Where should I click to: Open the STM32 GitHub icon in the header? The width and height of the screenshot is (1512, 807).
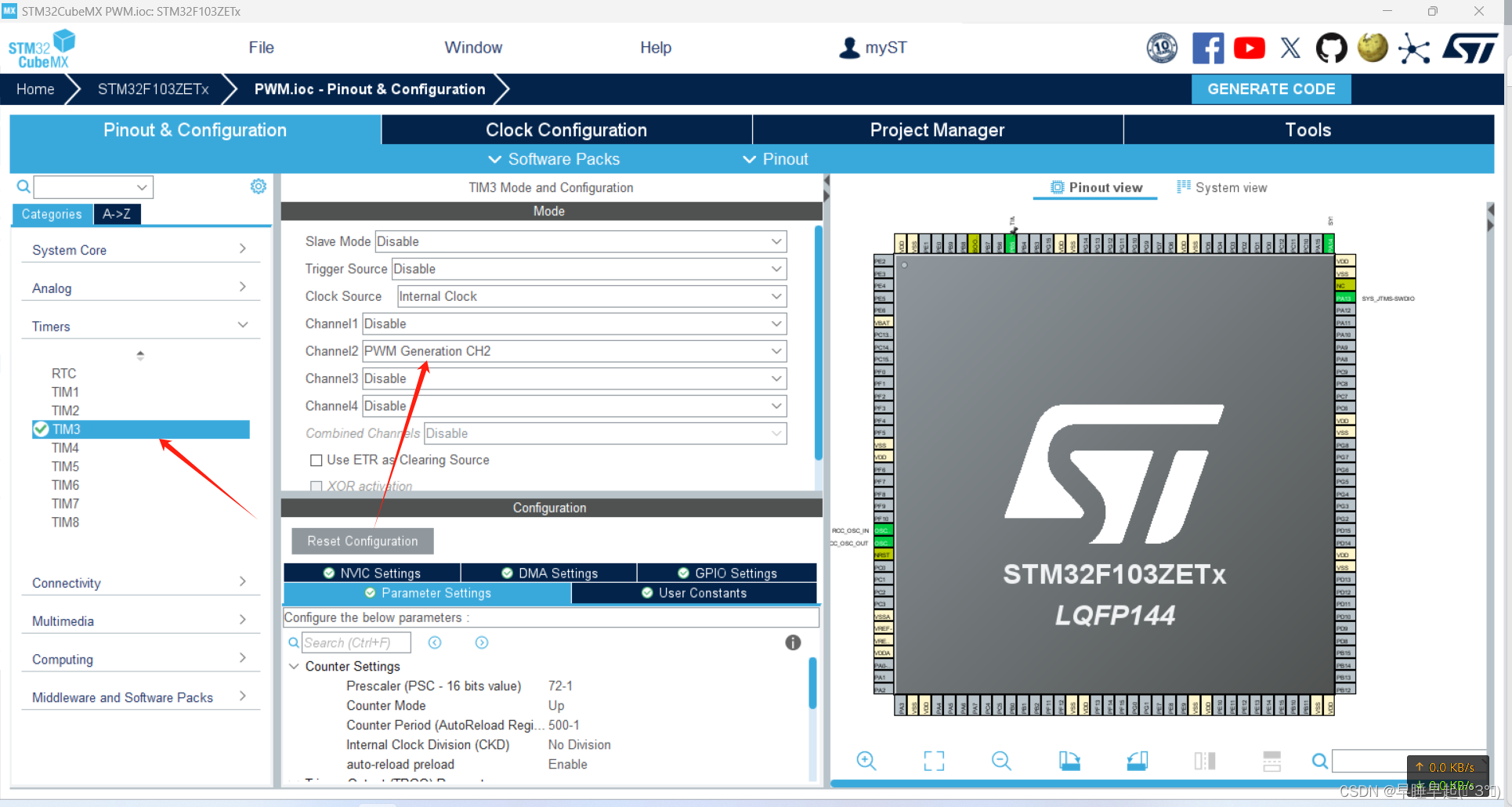(x=1331, y=48)
